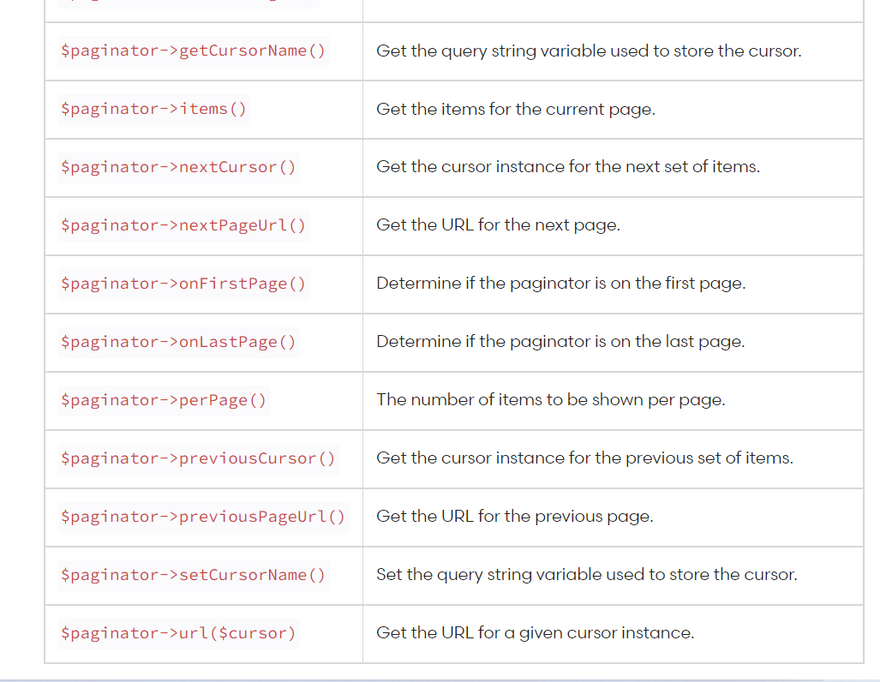
Task: Click the $paginator->onFirstPage() method code
Action: pos(183,284)
